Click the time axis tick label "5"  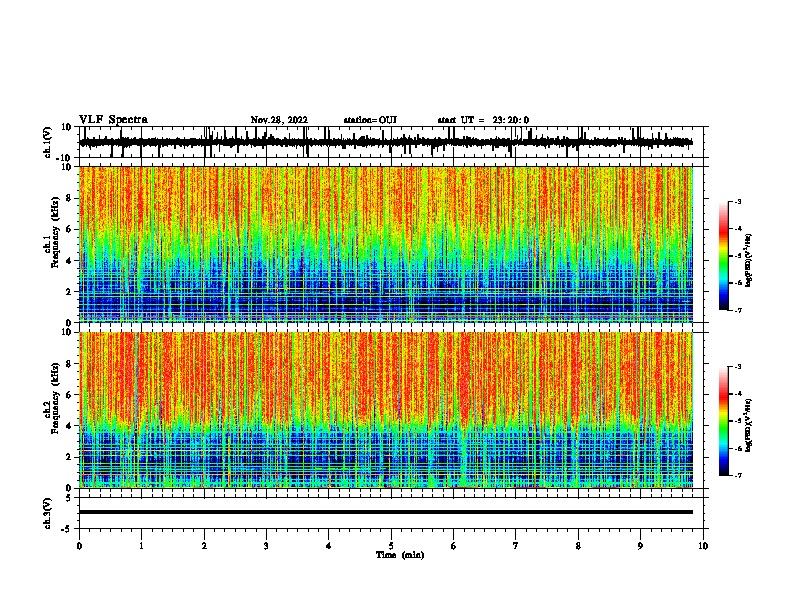(391, 546)
